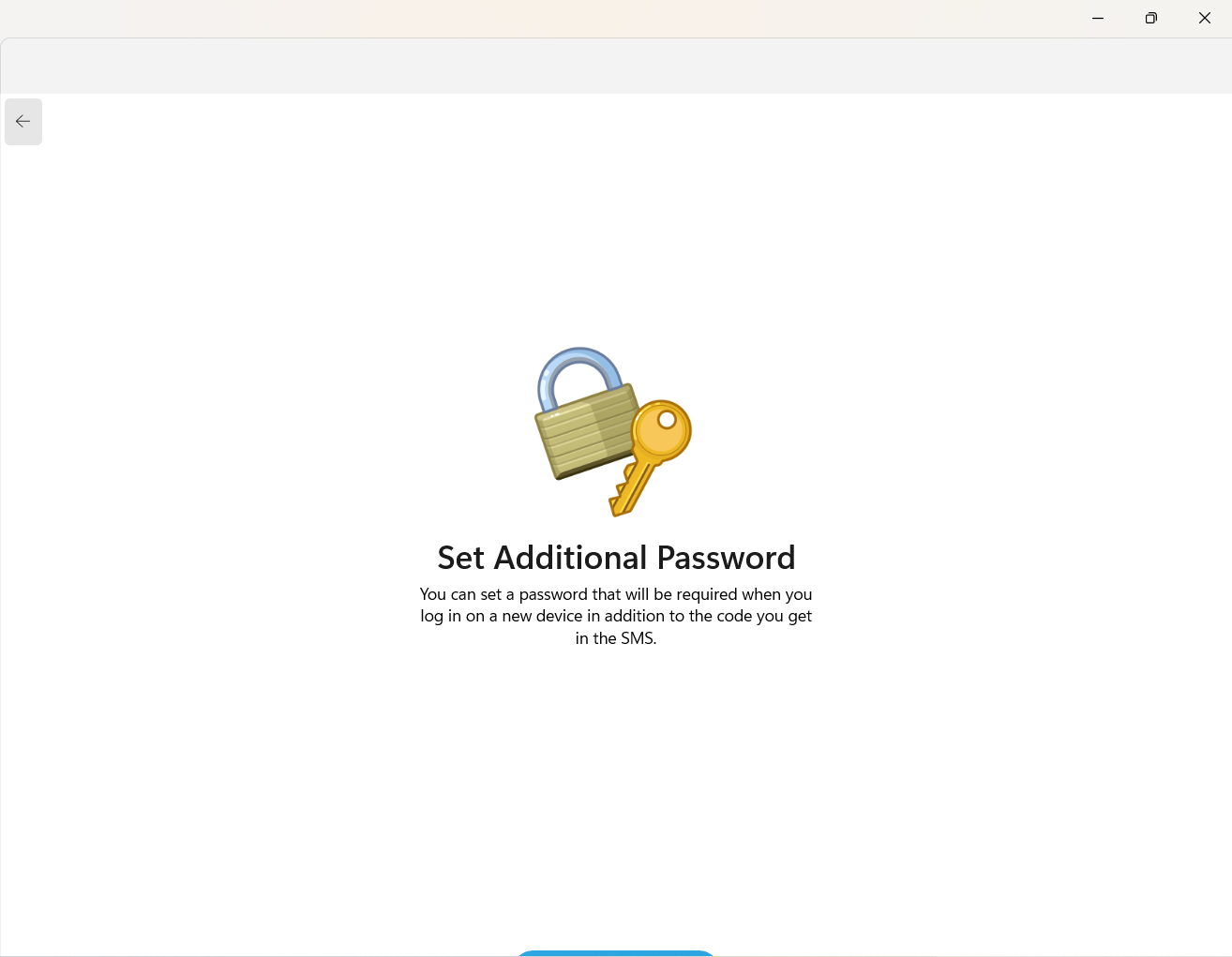
Task: Click the password description paragraph
Action: (x=616, y=616)
